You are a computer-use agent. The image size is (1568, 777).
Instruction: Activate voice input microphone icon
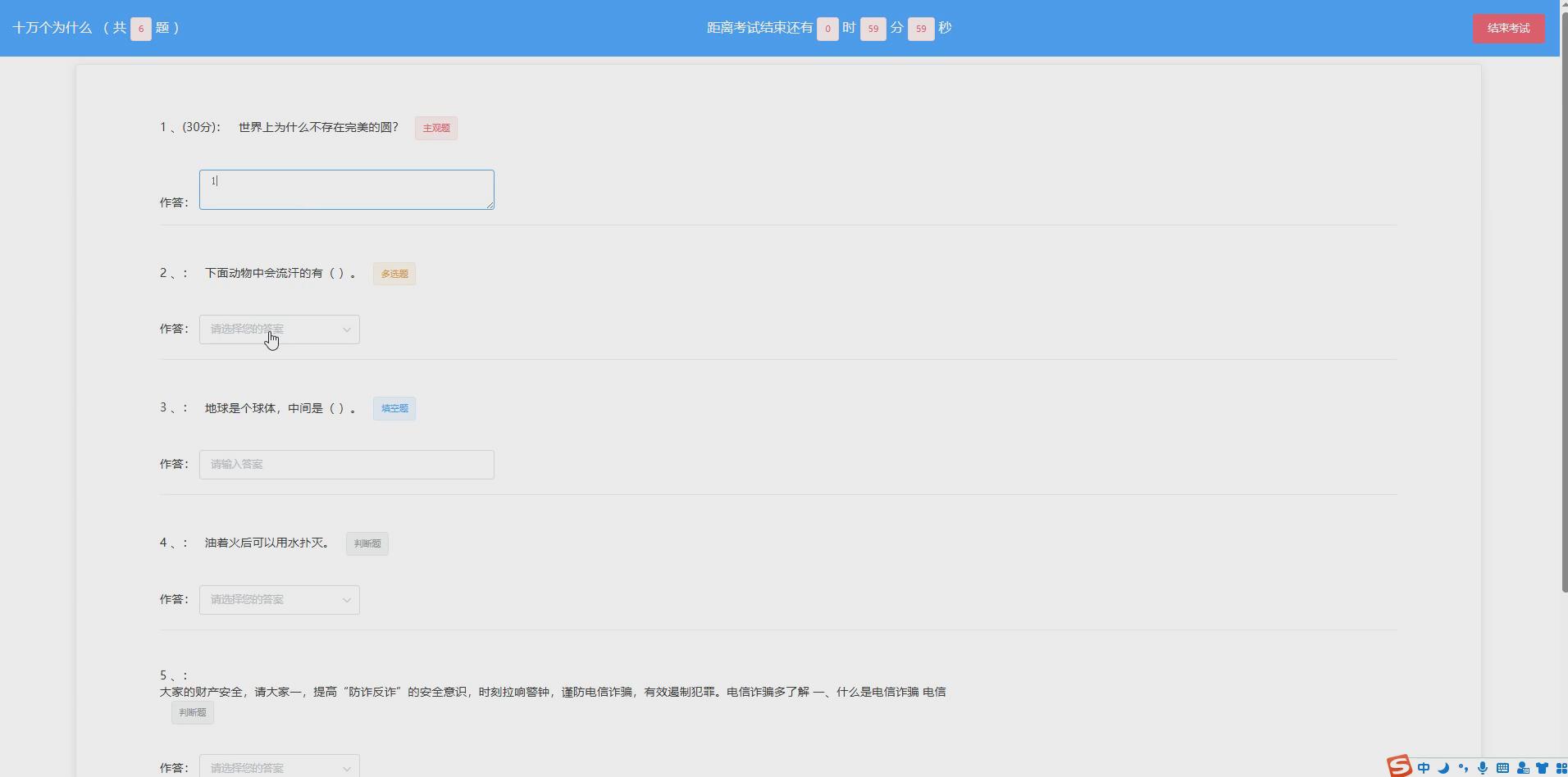(x=1483, y=768)
